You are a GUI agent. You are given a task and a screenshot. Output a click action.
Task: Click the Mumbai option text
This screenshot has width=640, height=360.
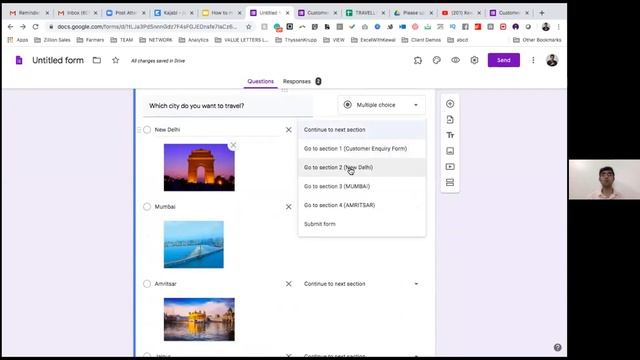[165, 207]
